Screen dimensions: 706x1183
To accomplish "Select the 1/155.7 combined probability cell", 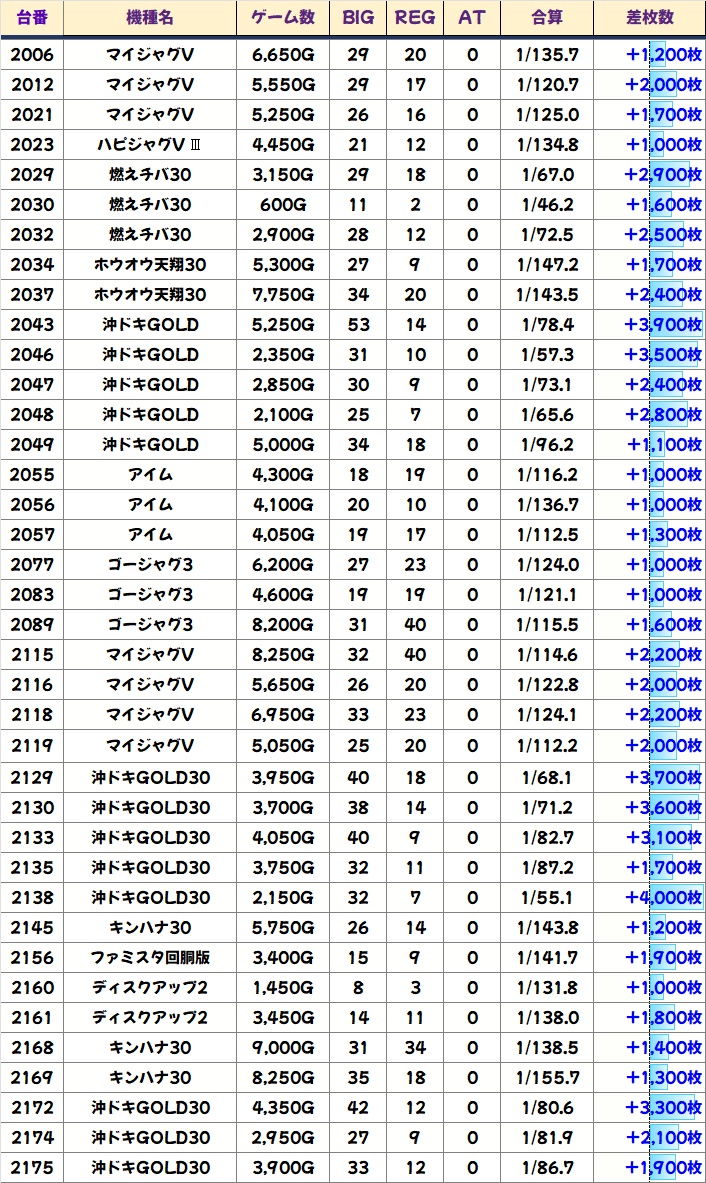I will pyautogui.click(x=547, y=1077).
